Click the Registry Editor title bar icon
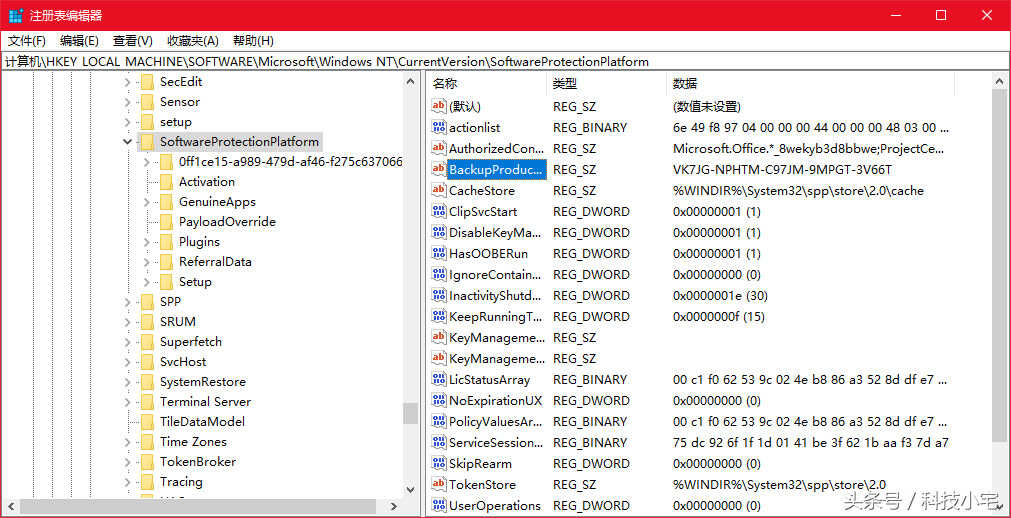The width and height of the screenshot is (1011, 518). pyautogui.click(x=16, y=15)
